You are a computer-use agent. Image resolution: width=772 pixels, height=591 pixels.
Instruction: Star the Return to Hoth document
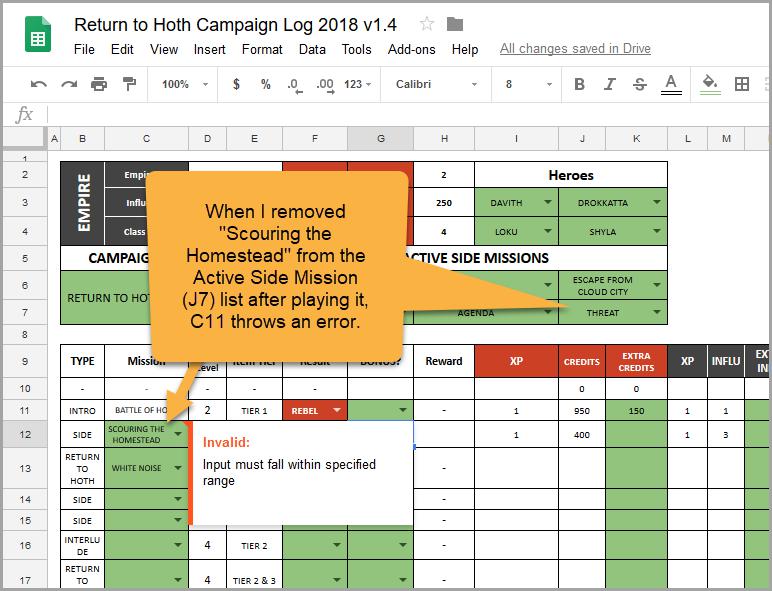[x=426, y=24]
